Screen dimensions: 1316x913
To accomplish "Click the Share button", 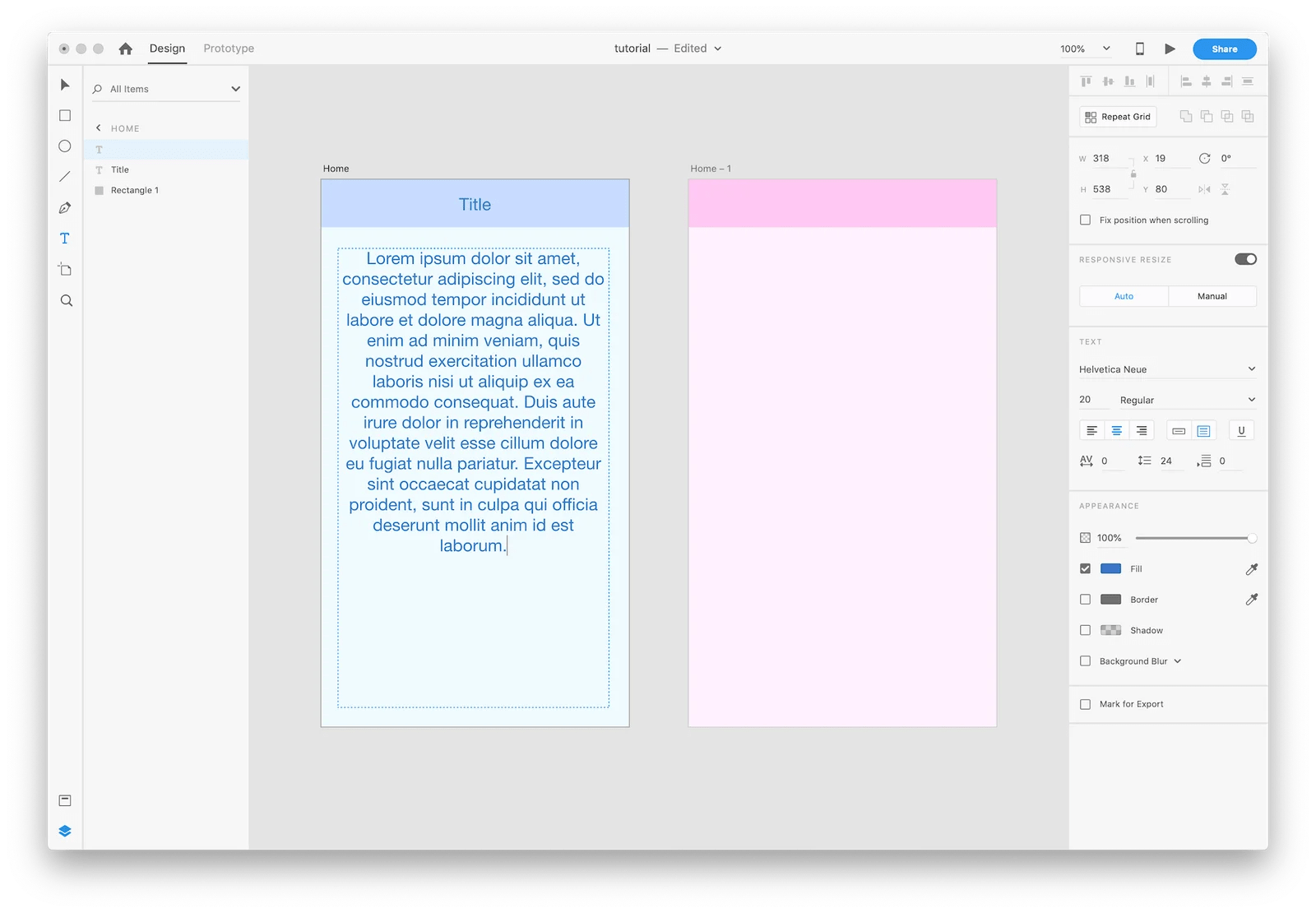I will [1225, 49].
